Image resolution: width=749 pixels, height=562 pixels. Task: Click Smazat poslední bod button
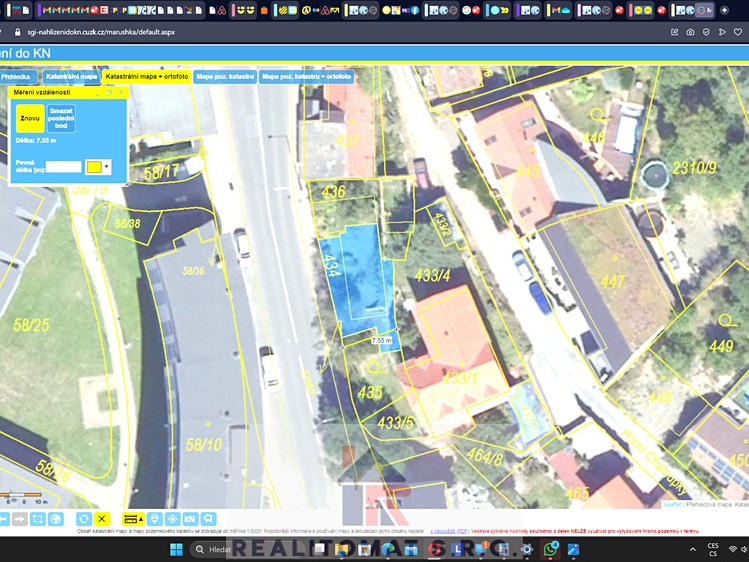point(61,118)
